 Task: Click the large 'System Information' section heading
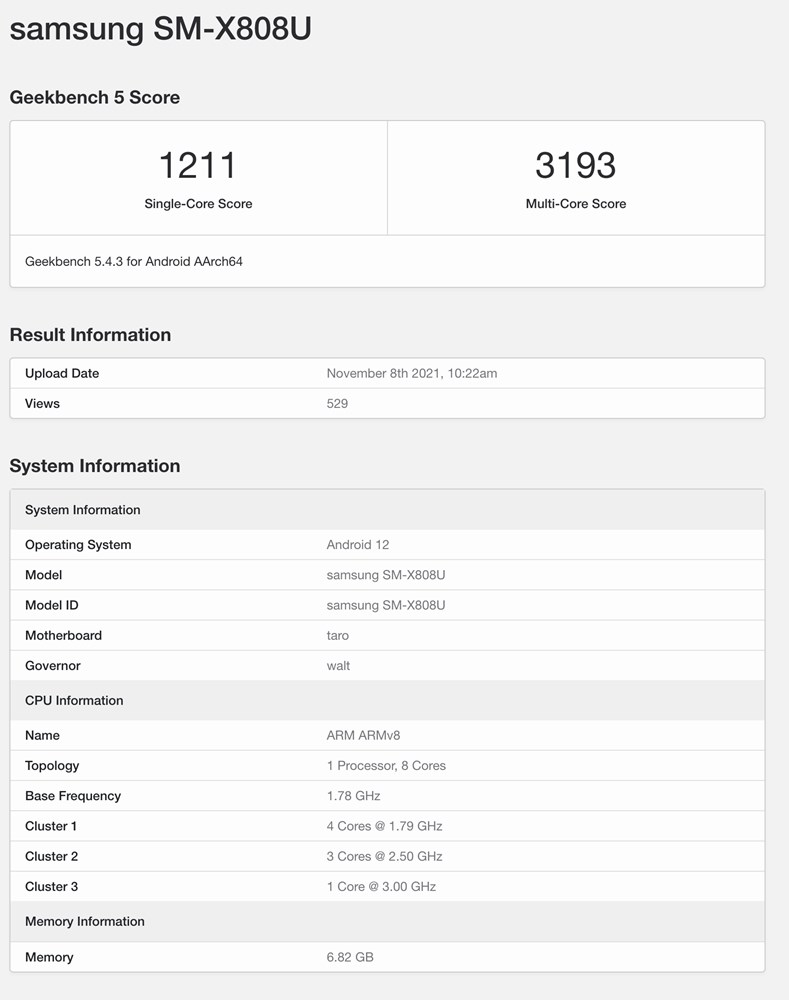click(94, 466)
